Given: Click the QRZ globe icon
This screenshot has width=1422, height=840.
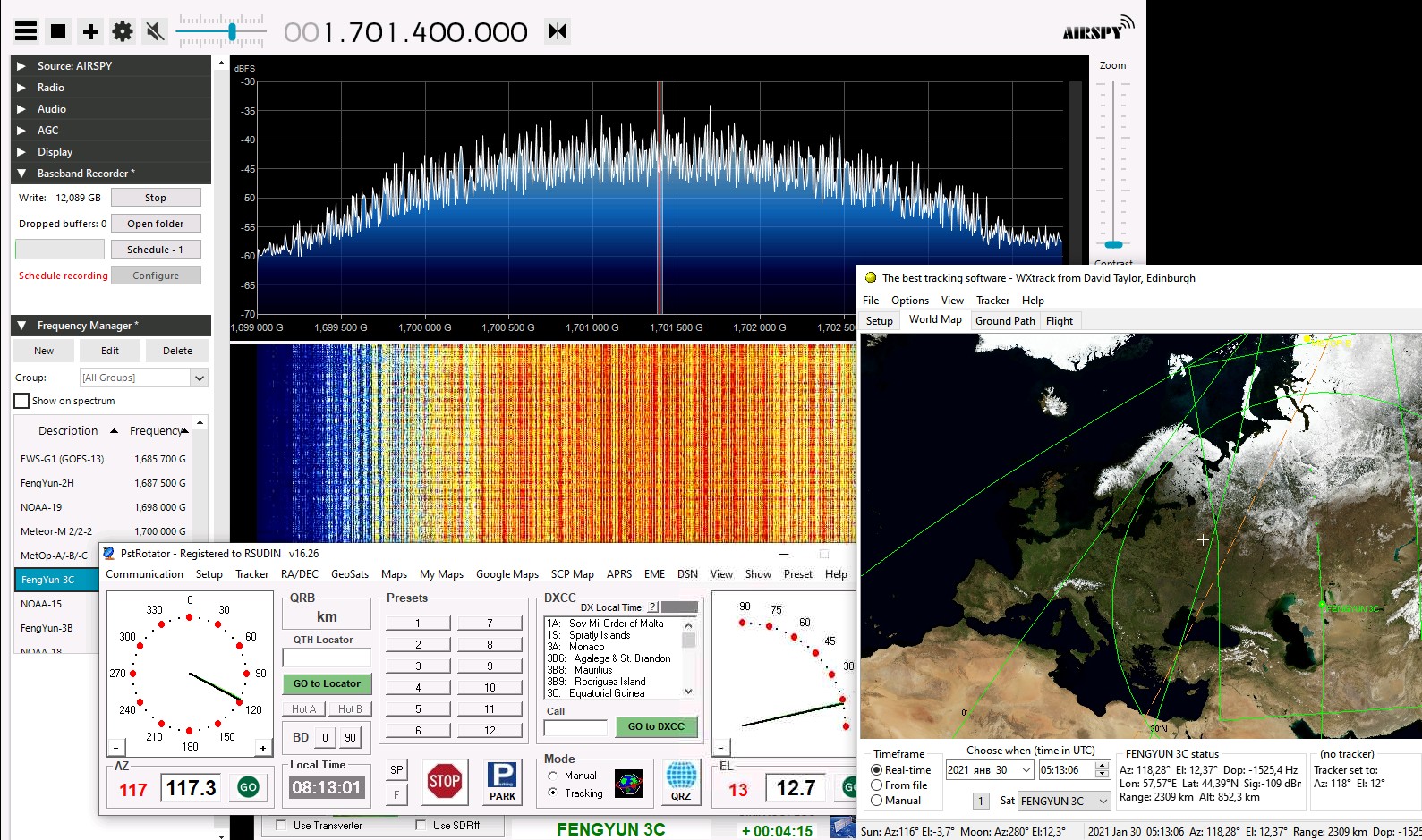Looking at the screenshot, I should pyautogui.click(x=681, y=782).
